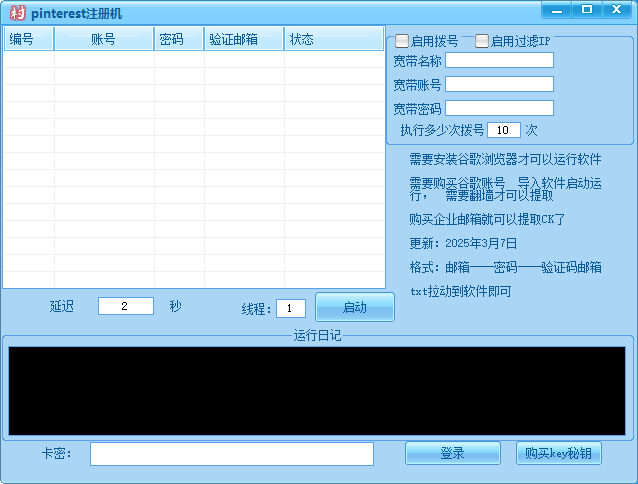Click the 登录 button

tap(453, 453)
